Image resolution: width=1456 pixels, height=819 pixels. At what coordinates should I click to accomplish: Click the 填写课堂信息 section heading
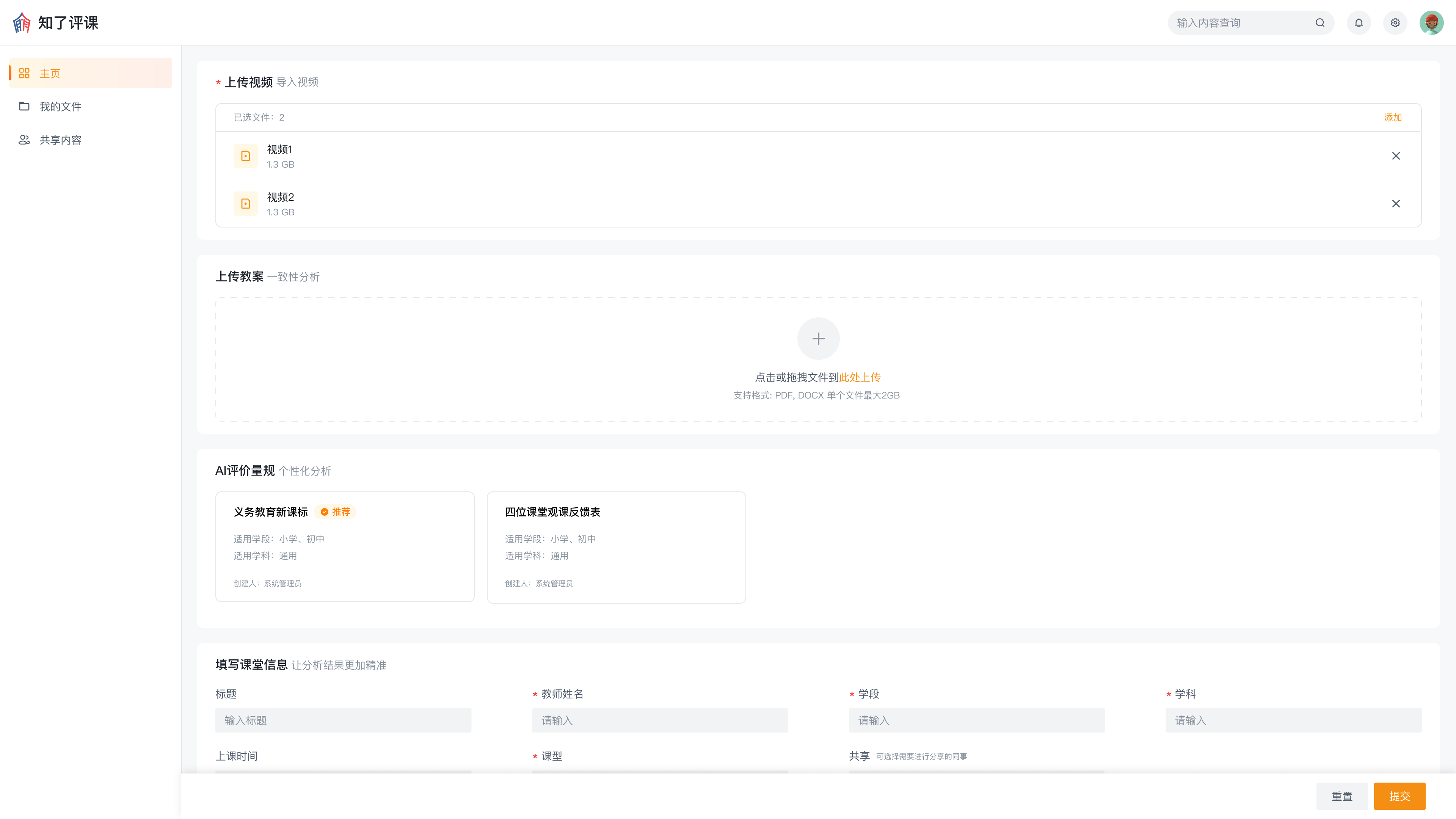[251, 665]
